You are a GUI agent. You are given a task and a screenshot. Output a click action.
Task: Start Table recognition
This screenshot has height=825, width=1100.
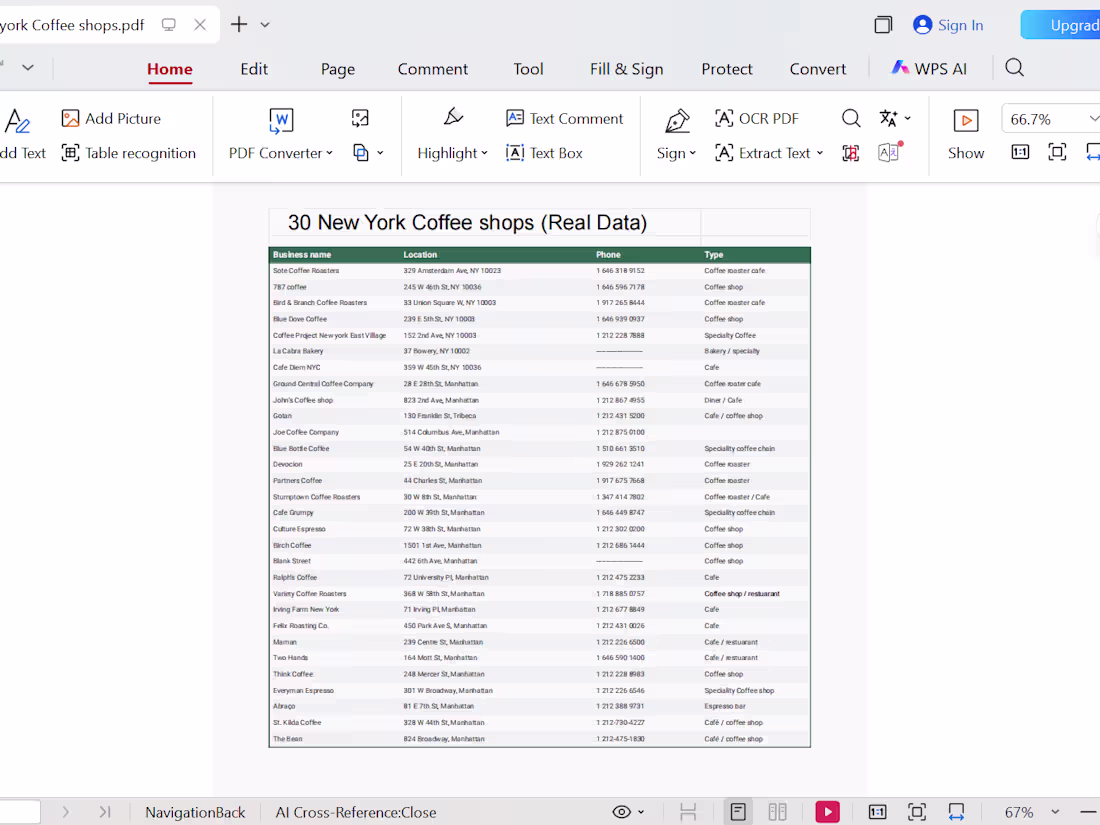pyautogui.click(x=128, y=153)
